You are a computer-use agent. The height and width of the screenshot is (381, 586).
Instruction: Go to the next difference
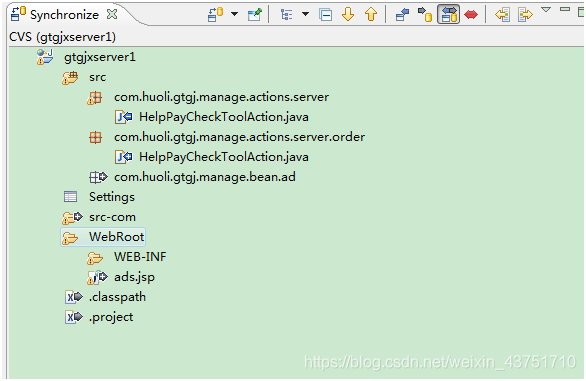(348, 15)
